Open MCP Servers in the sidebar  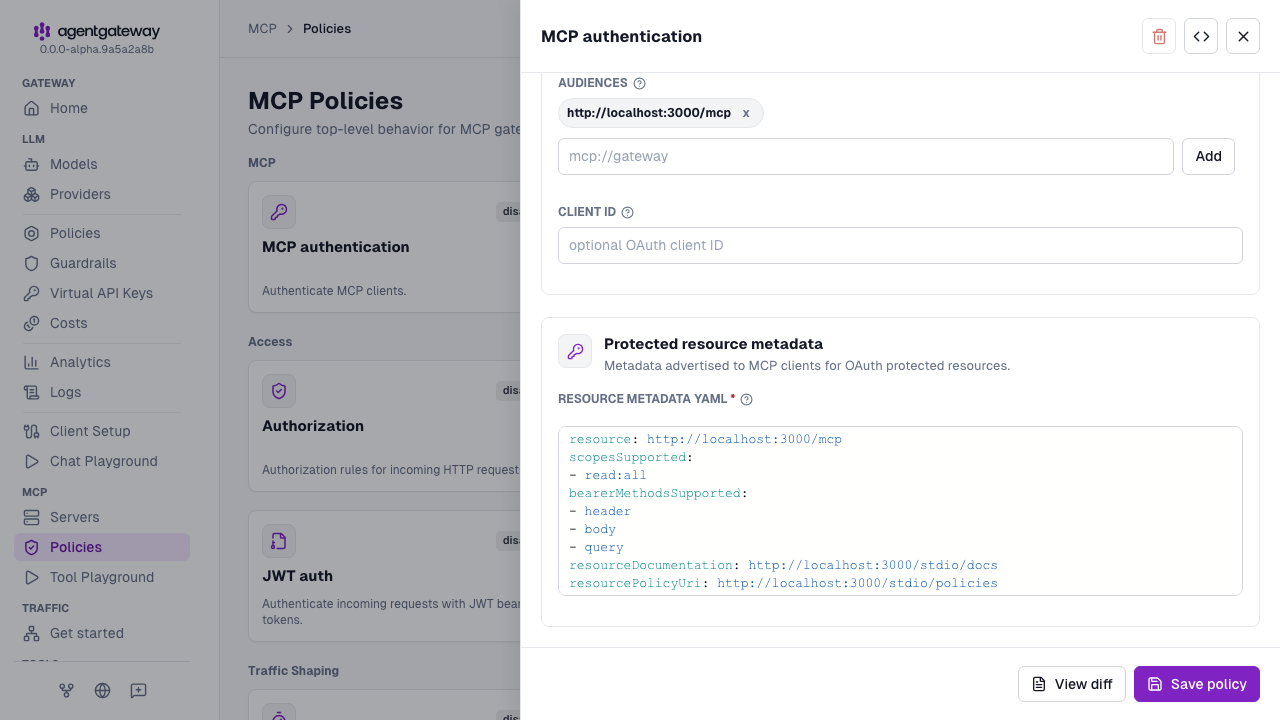102,517
